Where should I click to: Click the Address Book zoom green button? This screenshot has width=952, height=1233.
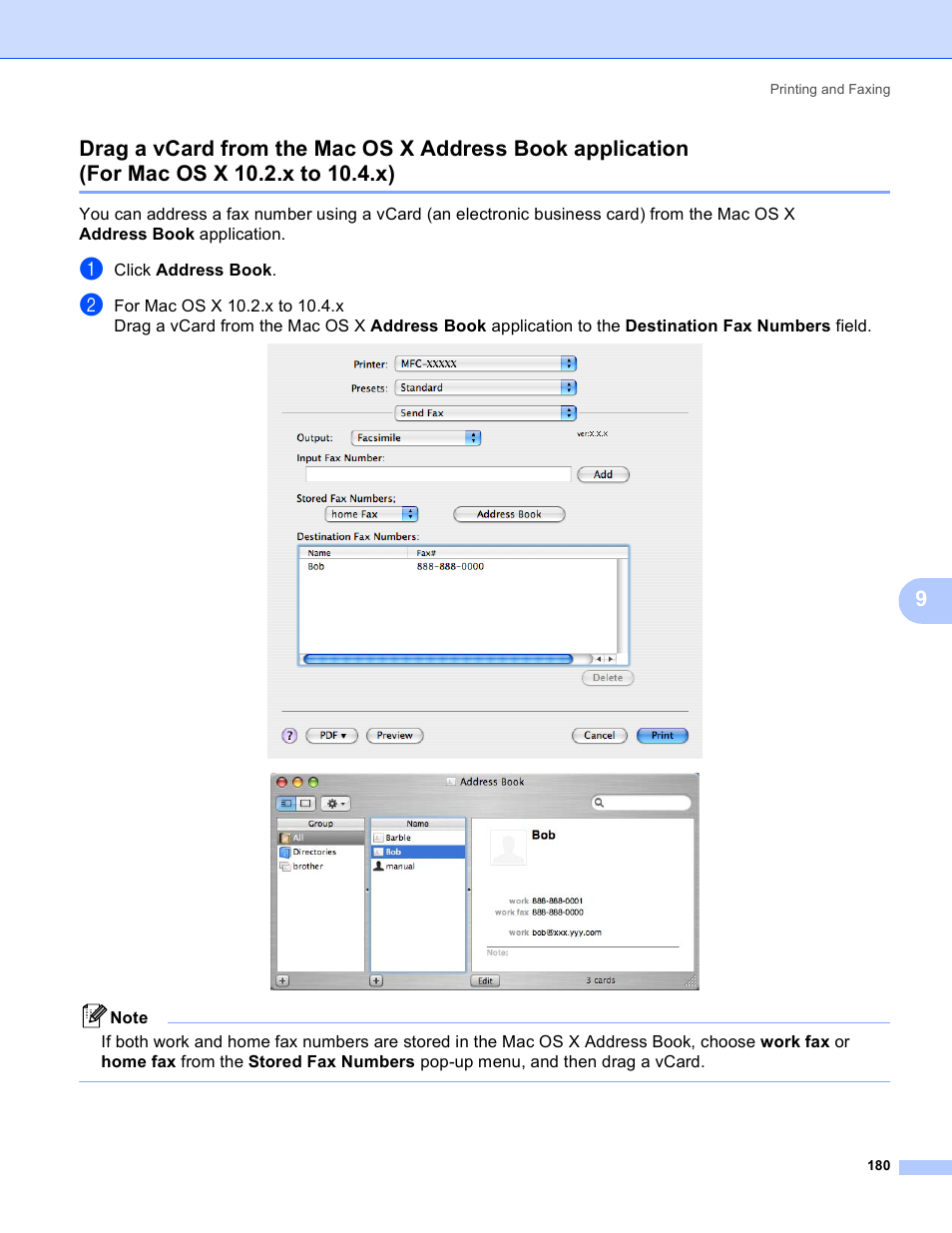313,782
